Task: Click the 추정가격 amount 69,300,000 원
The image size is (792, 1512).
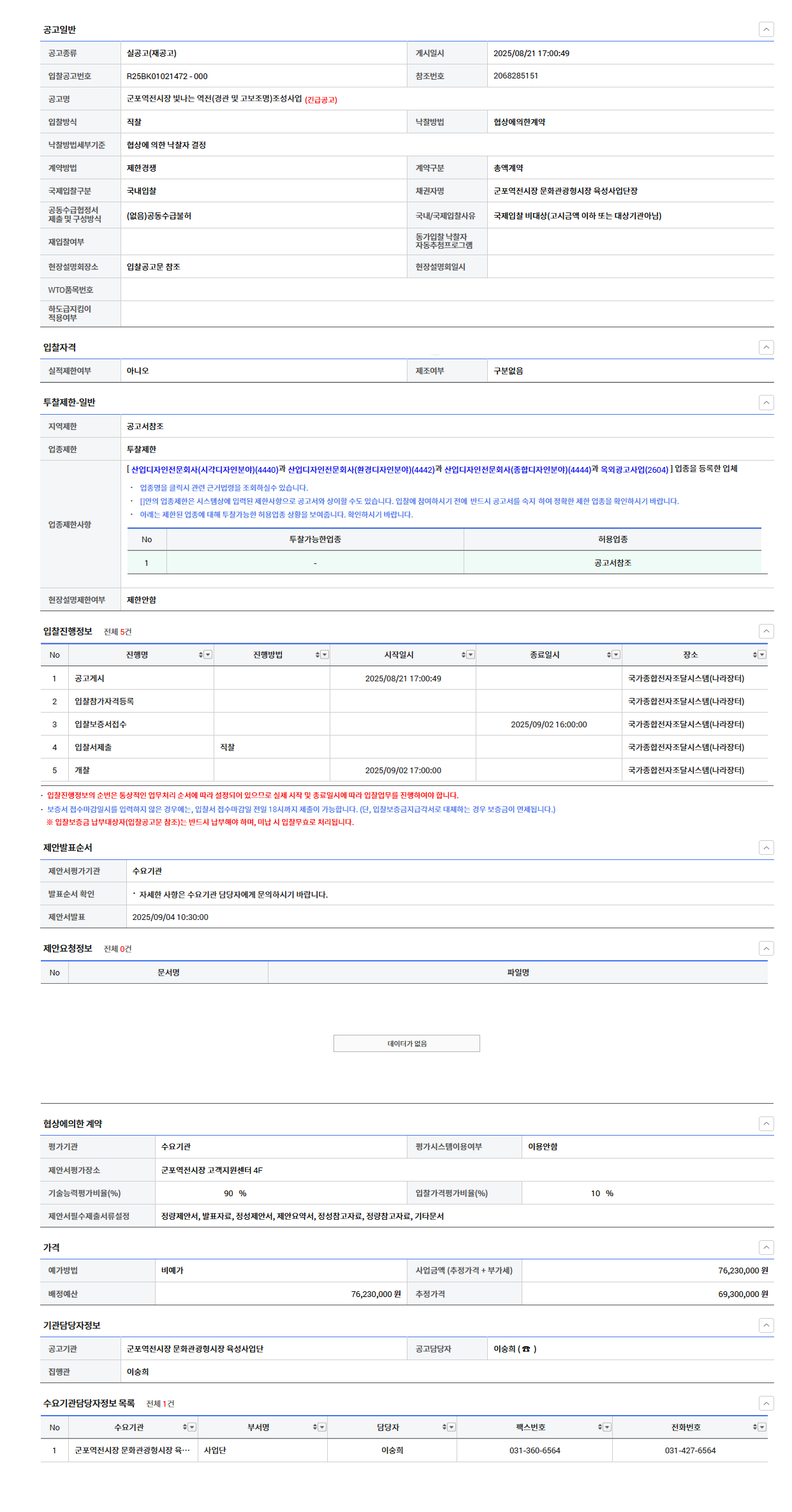Action: pos(743,1294)
